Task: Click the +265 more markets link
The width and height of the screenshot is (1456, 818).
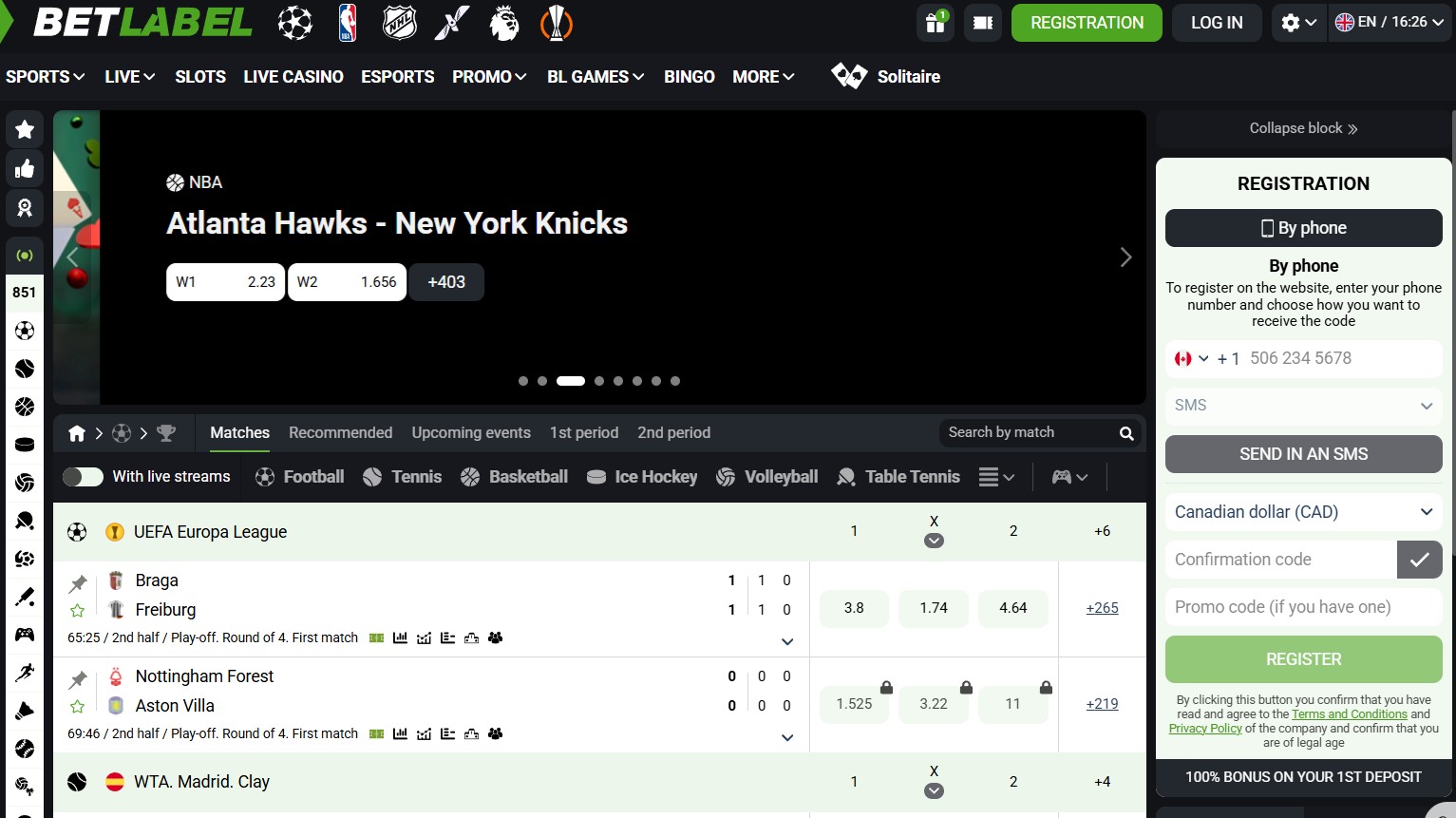Action: [x=1102, y=608]
